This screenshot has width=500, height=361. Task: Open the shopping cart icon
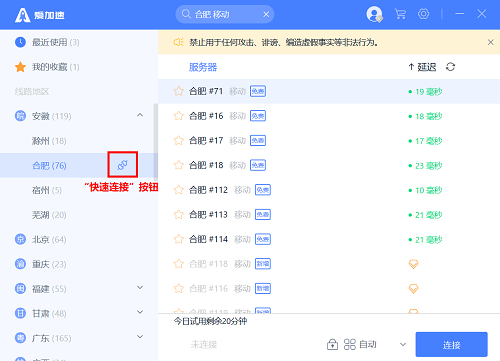click(400, 14)
